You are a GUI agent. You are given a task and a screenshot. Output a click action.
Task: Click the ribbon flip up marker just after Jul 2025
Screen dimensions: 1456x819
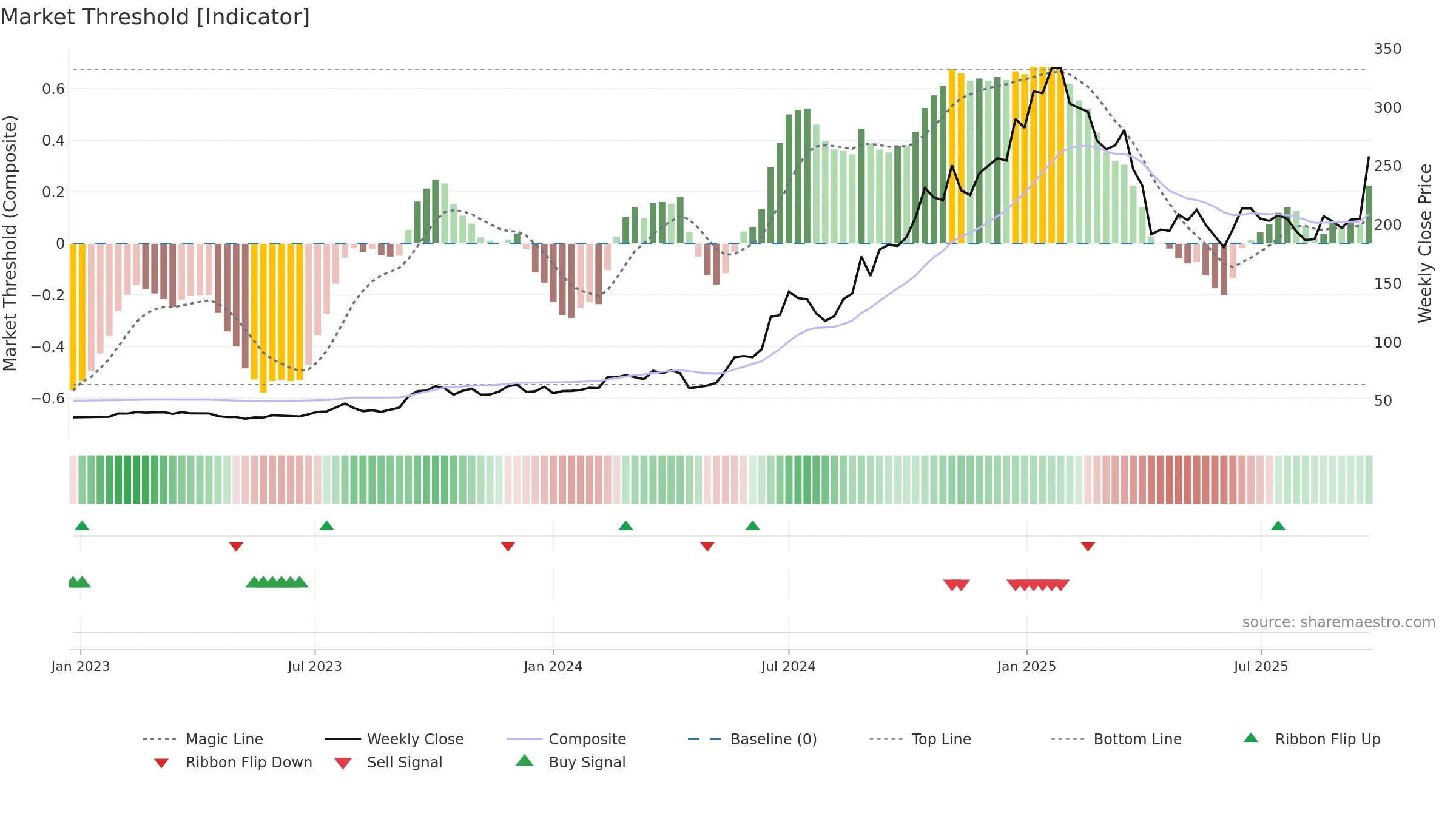[1278, 525]
